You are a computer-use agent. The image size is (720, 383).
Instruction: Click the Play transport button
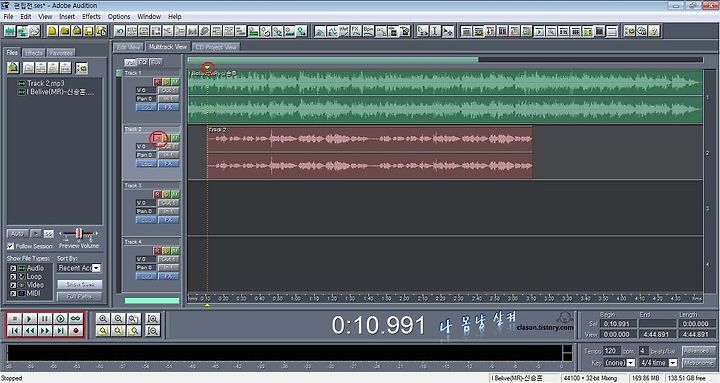[30, 318]
